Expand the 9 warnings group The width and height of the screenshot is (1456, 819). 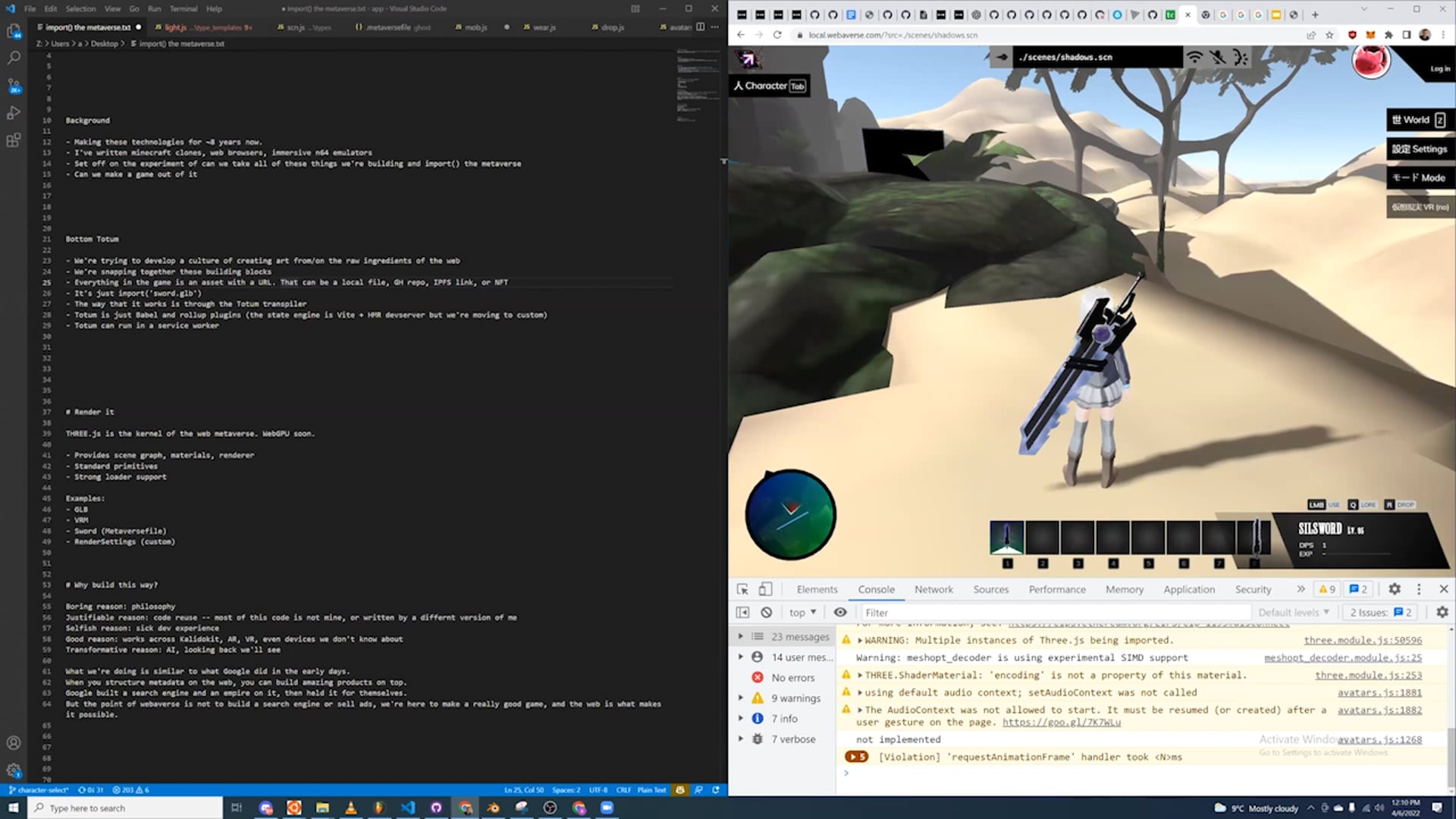click(x=741, y=698)
